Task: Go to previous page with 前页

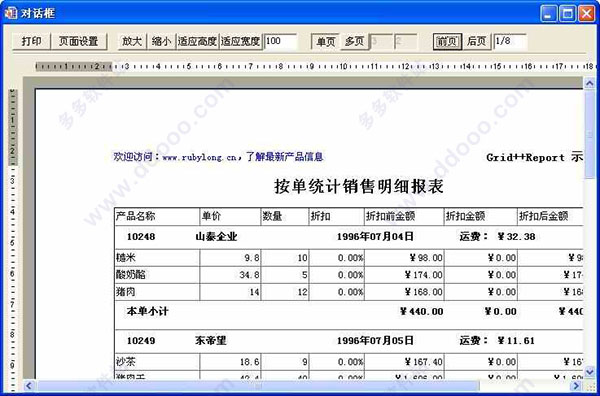Action: pyautogui.click(x=447, y=41)
